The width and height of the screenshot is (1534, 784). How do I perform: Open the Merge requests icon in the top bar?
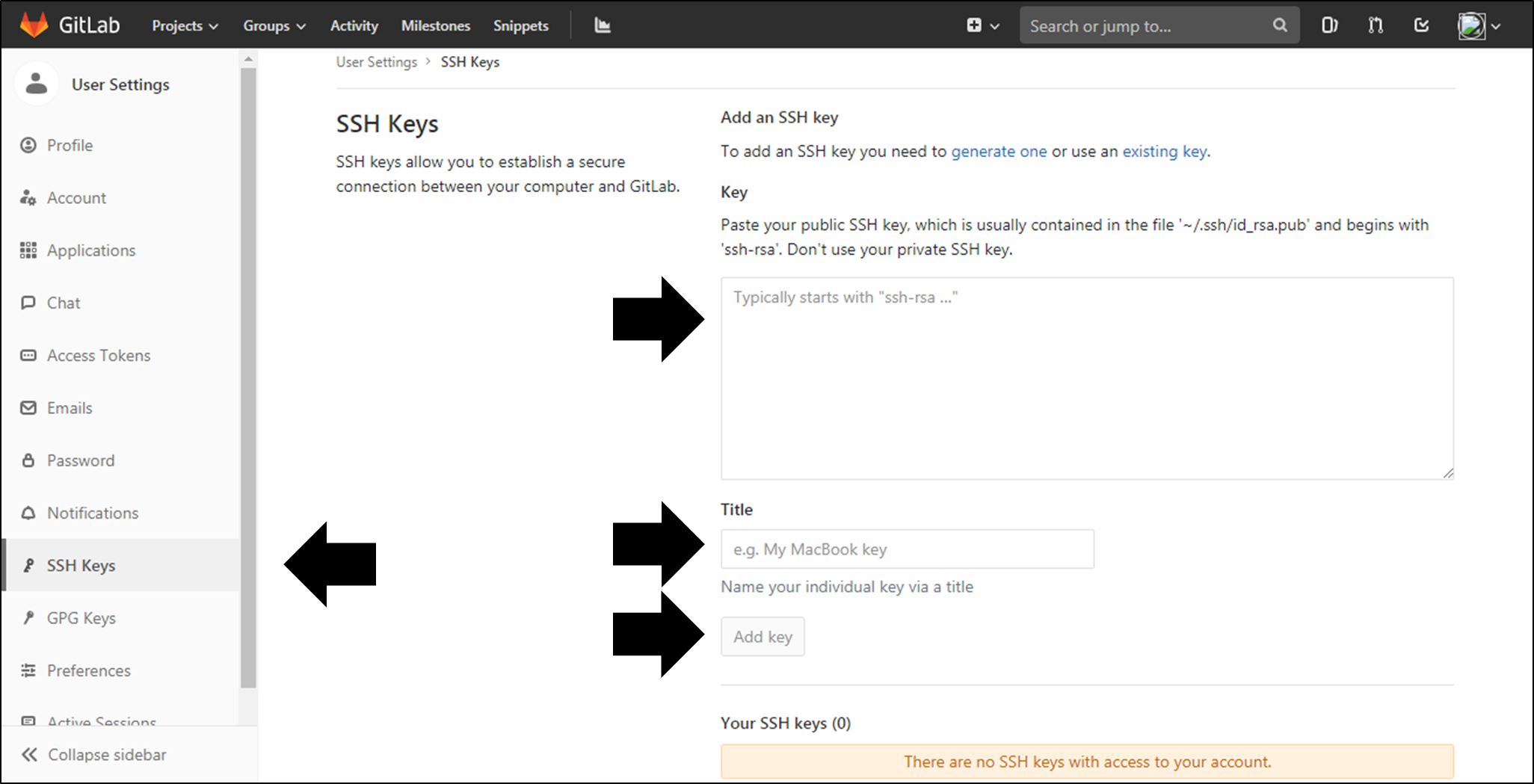(x=1376, y=25)
